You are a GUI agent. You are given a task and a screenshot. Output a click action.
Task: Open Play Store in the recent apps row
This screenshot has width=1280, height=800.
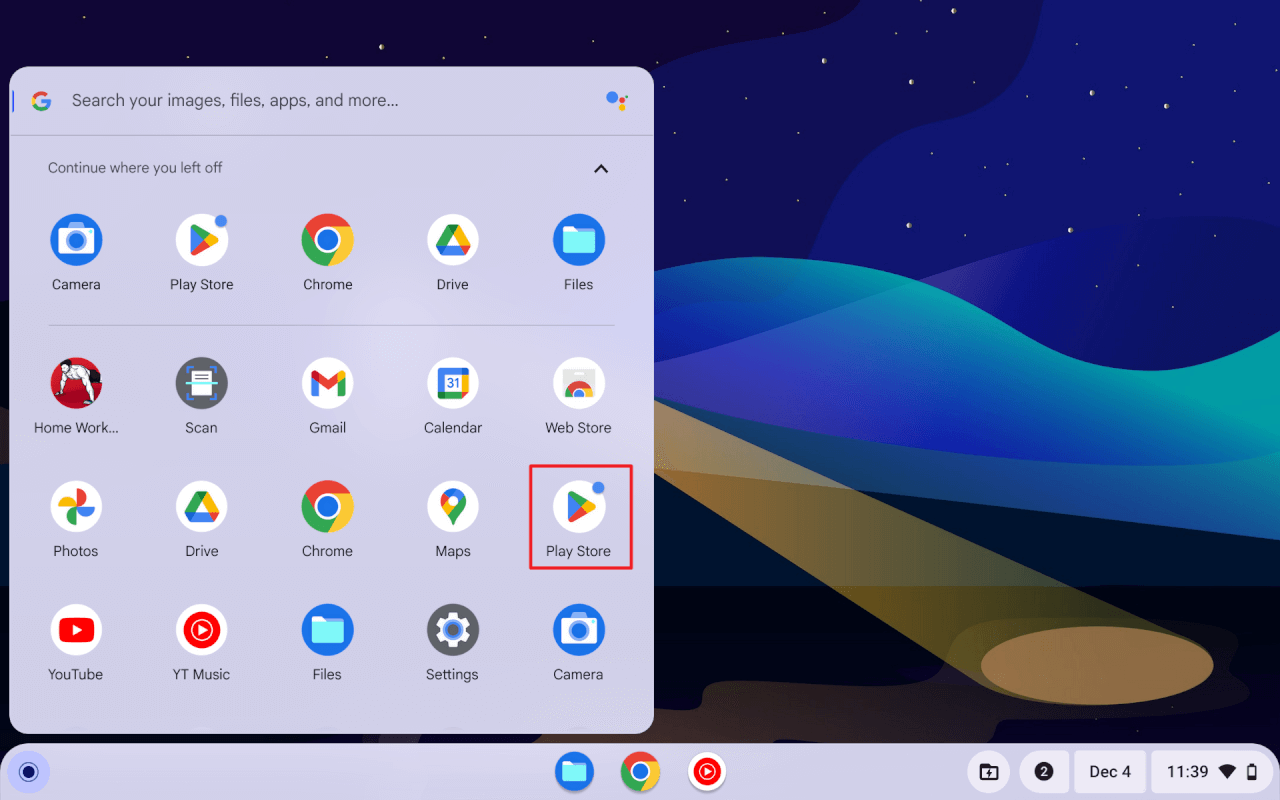pos(202,240)
